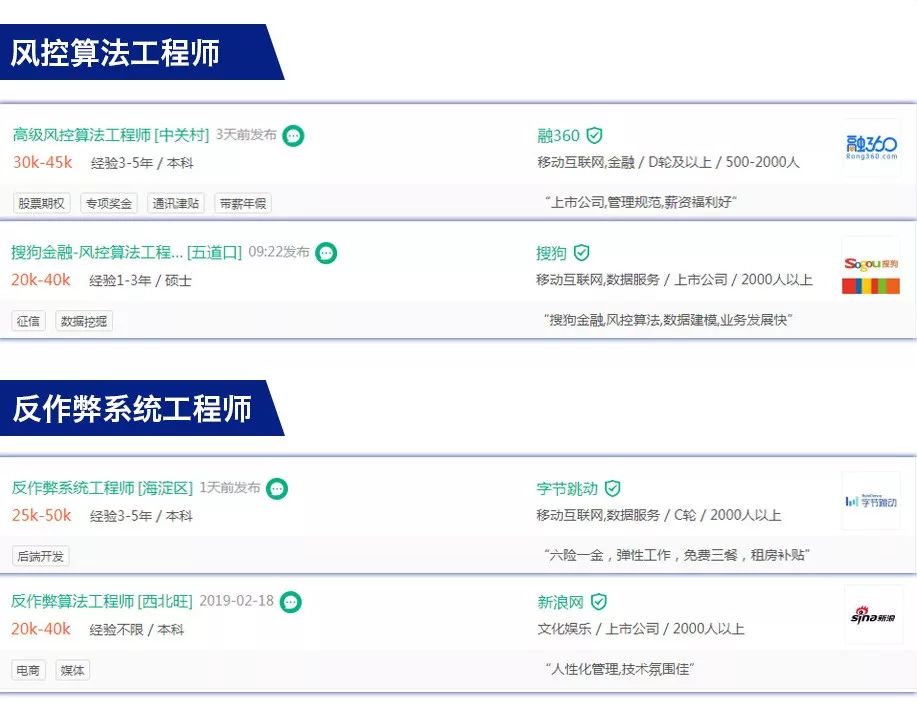Click posting time 09:22发布

click(x=279, y=251)
